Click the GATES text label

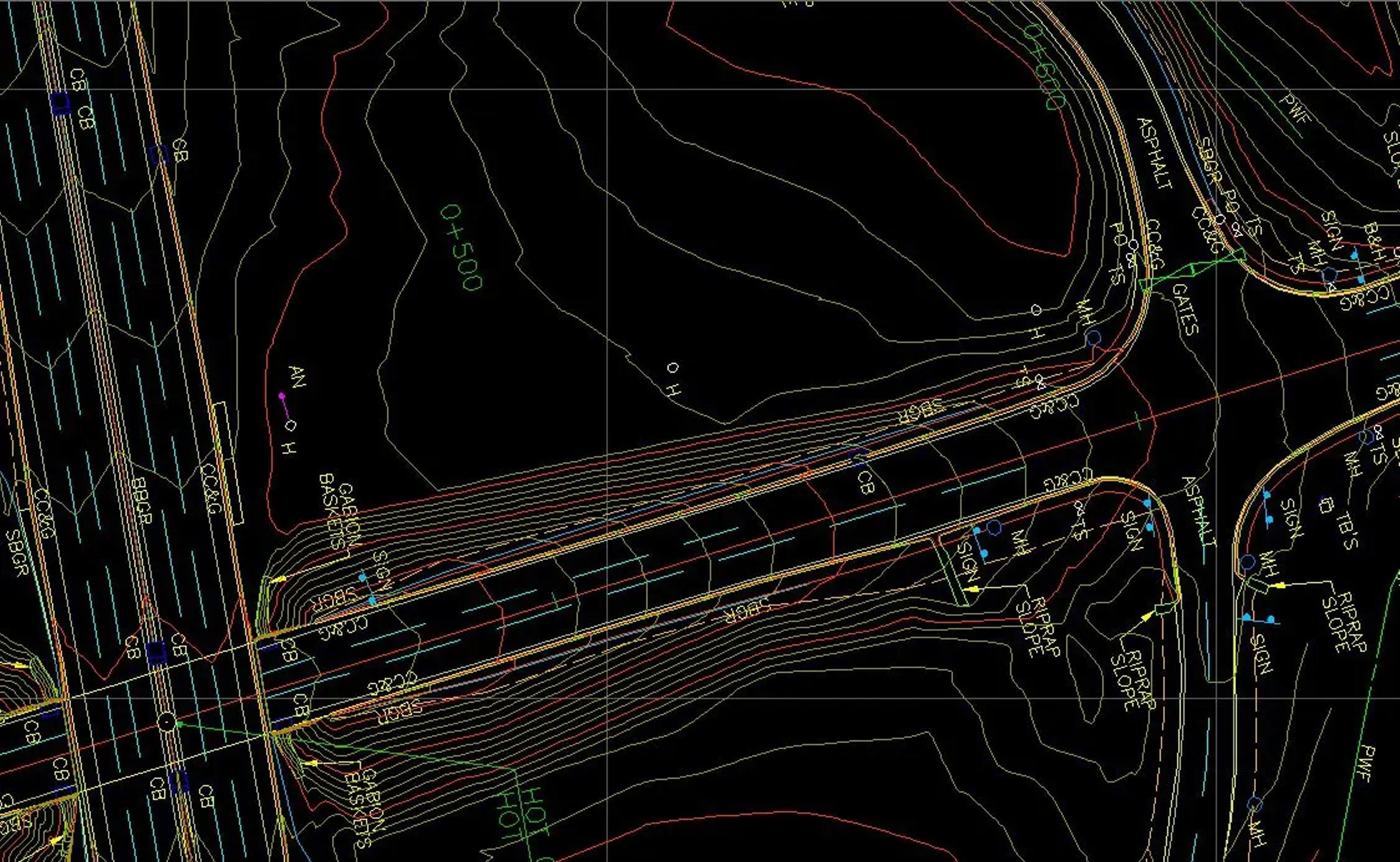(x=1186, y=309)
